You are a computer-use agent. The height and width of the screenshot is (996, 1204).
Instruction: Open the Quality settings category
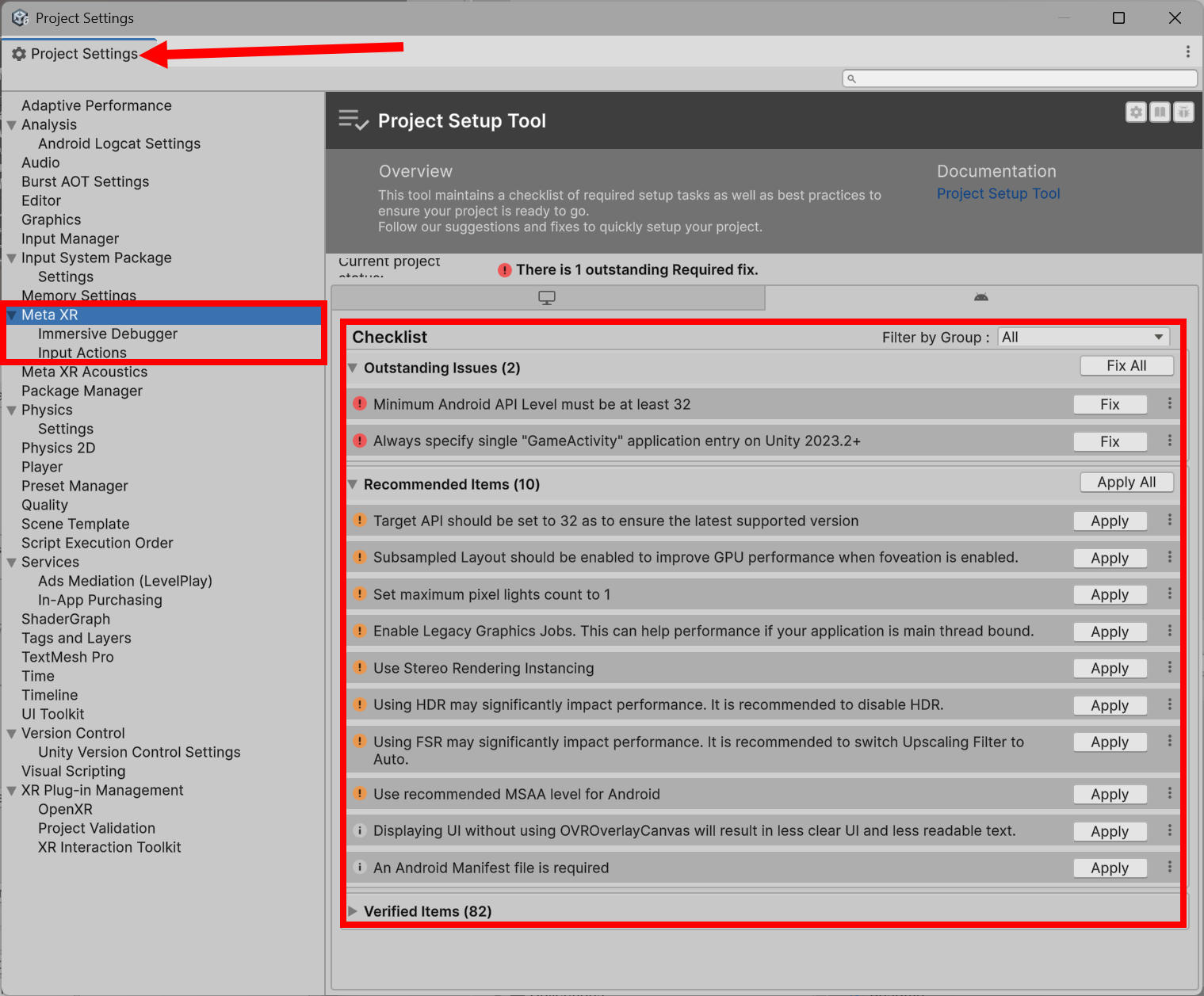(44, 505)
